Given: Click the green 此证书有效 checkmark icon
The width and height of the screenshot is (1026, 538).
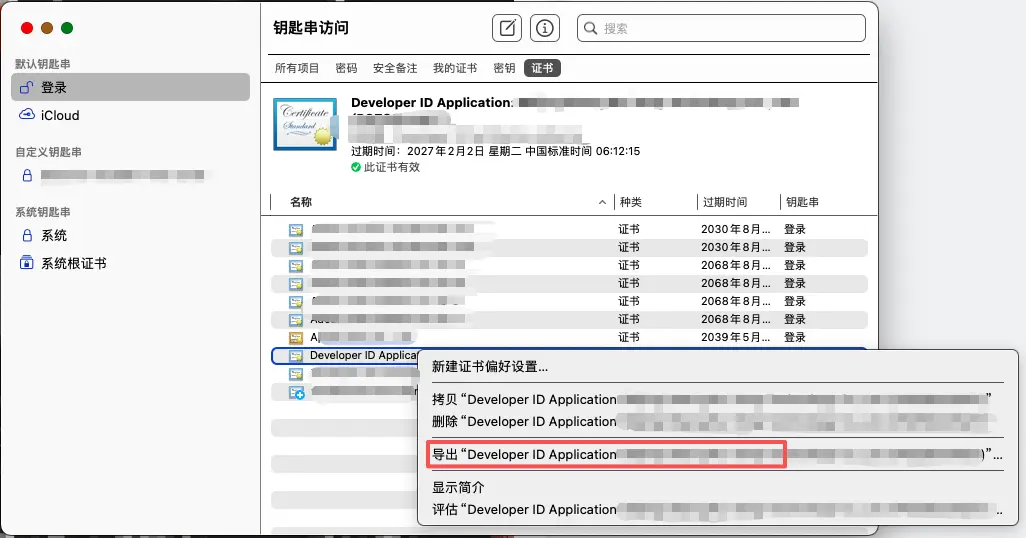Looking at the screenshot, I should coord(356,168).
